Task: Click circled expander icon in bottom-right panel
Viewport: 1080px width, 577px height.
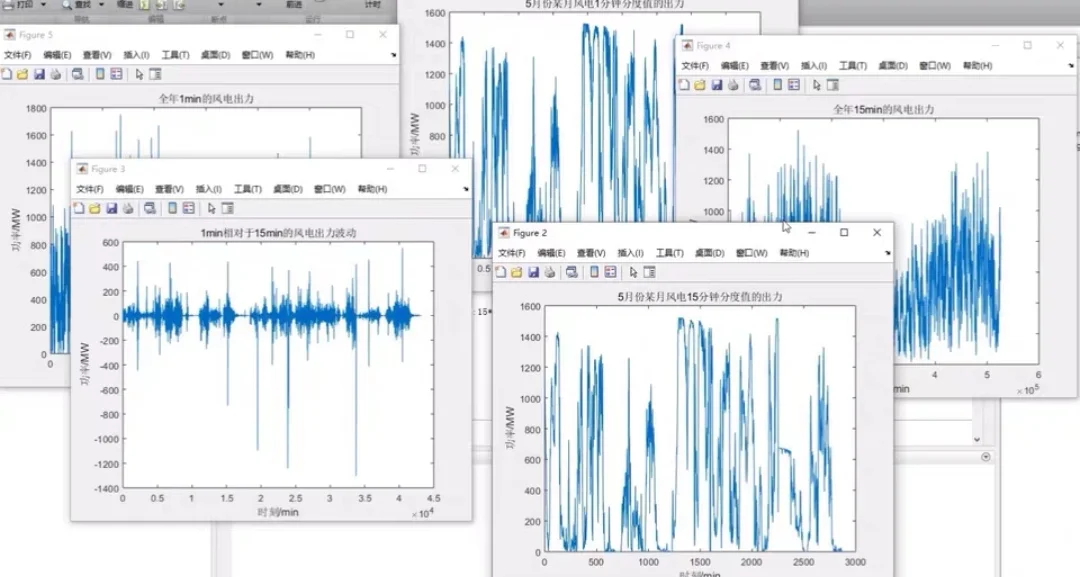Action: pyautogui.click(x=986, y=457)
